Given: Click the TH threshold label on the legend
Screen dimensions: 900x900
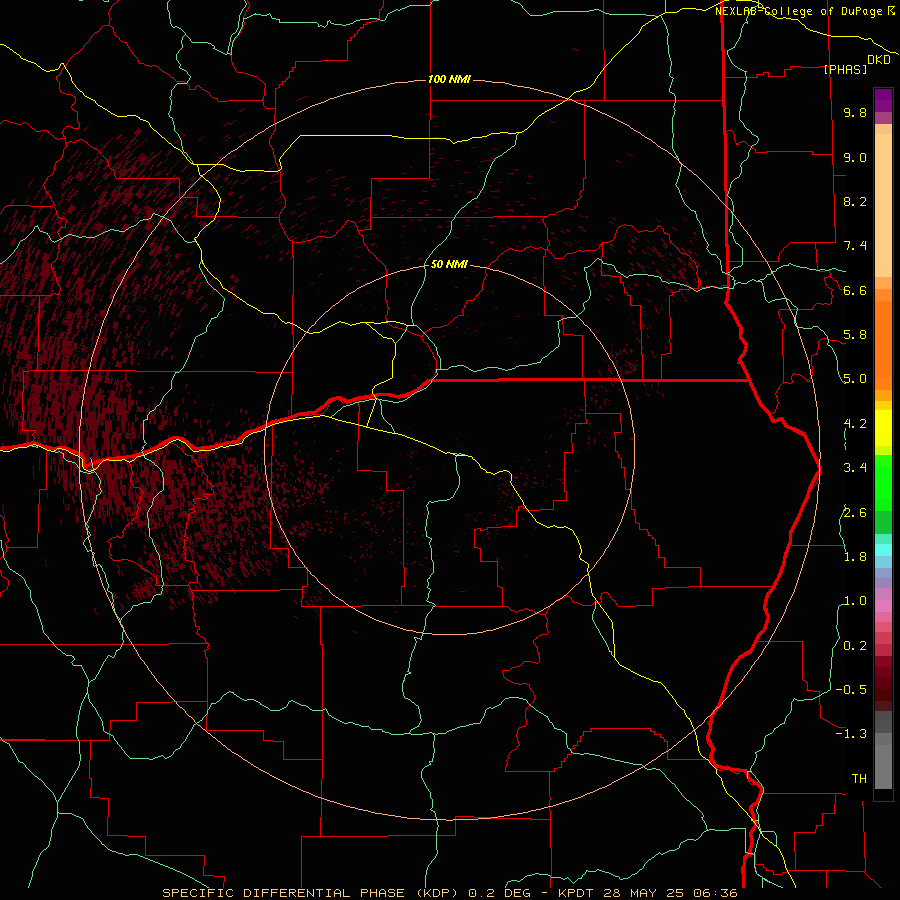Looking at the screenshot, I should pos(859,778).
